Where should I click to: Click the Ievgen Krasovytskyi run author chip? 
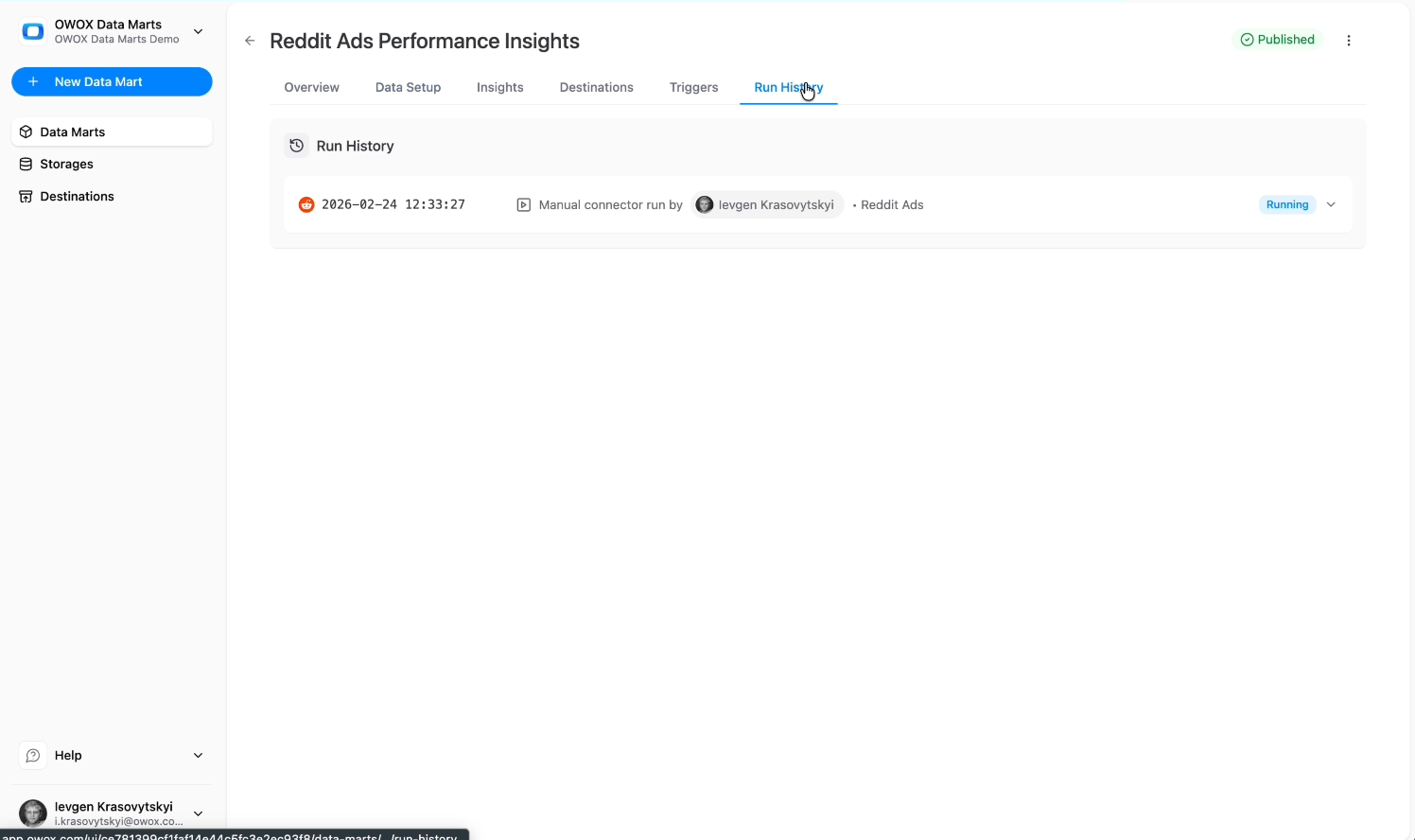[766, 204]
